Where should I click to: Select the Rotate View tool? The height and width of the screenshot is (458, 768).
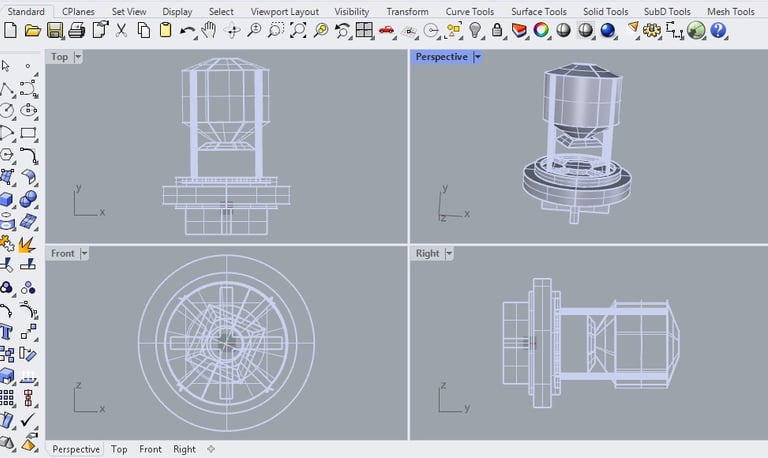pyautogui.click(x=232, y=30)
